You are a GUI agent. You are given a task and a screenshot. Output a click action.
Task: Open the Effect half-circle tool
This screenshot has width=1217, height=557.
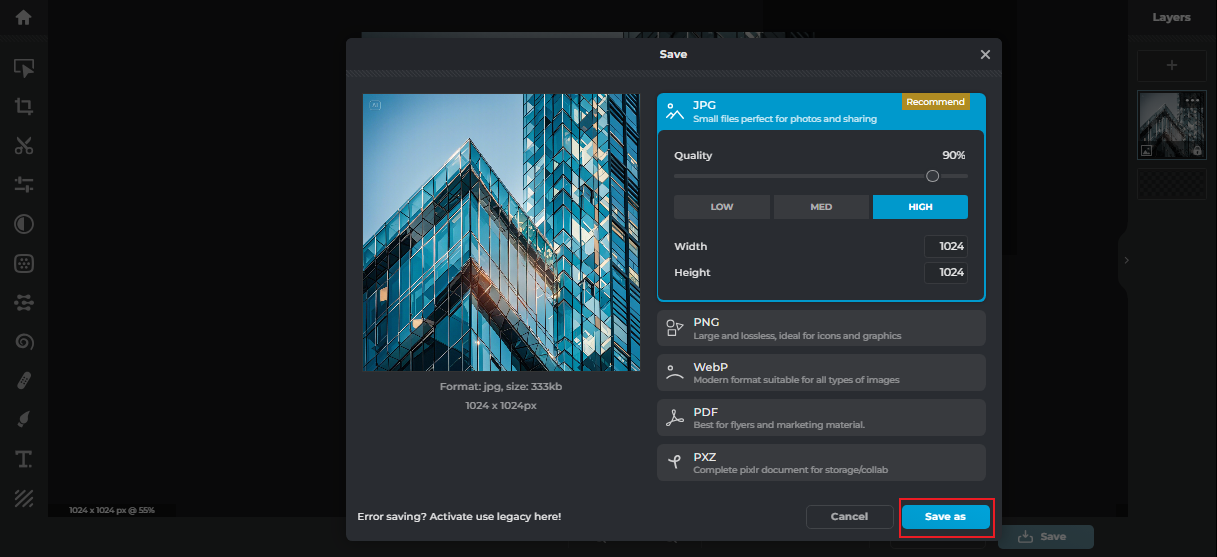(x=24, y=224)
